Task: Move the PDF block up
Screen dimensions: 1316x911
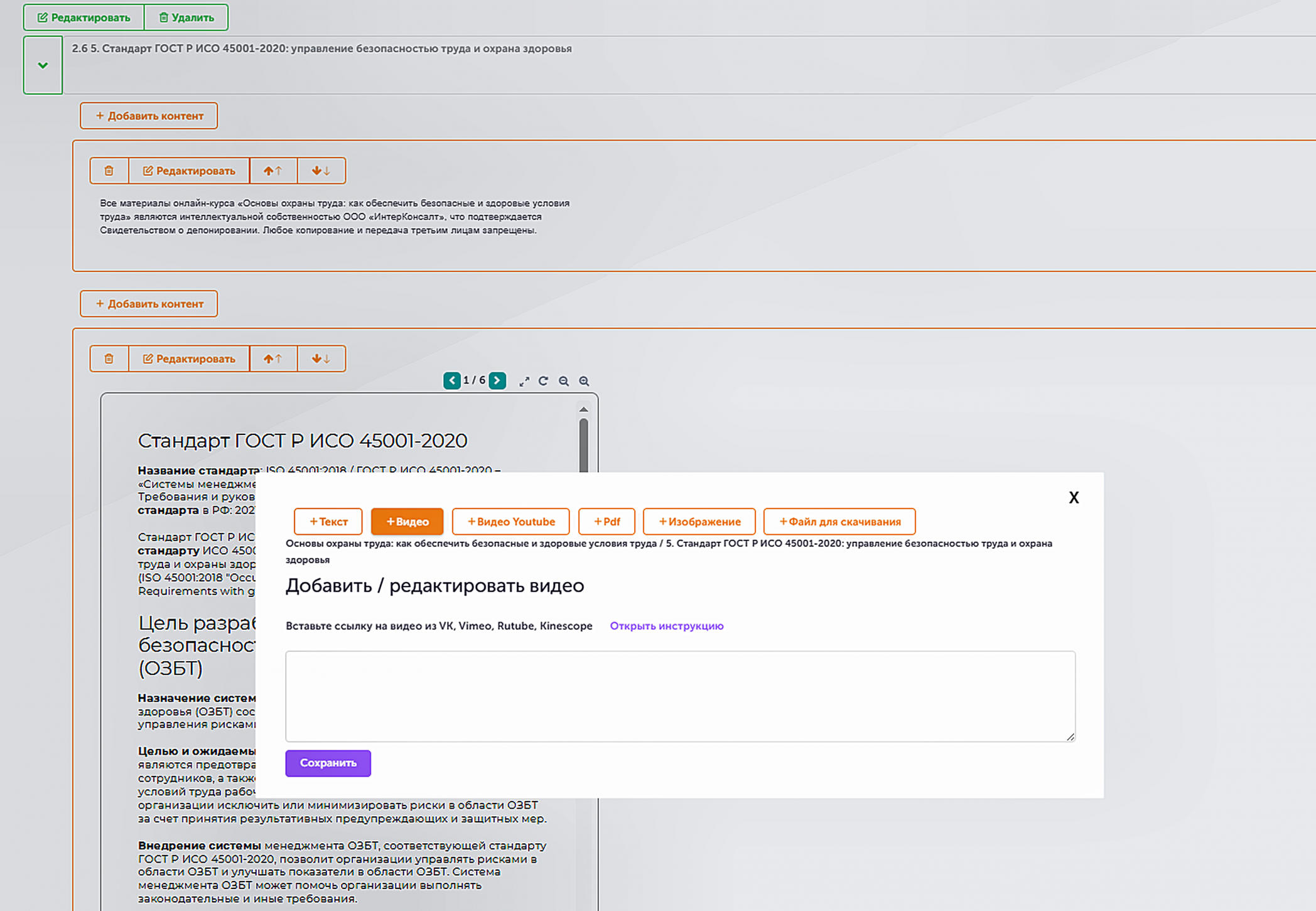Action: (273, 358)
